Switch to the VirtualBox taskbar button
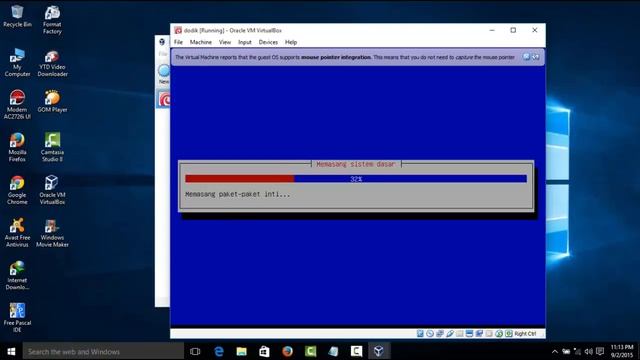 (x=379, y=351)
